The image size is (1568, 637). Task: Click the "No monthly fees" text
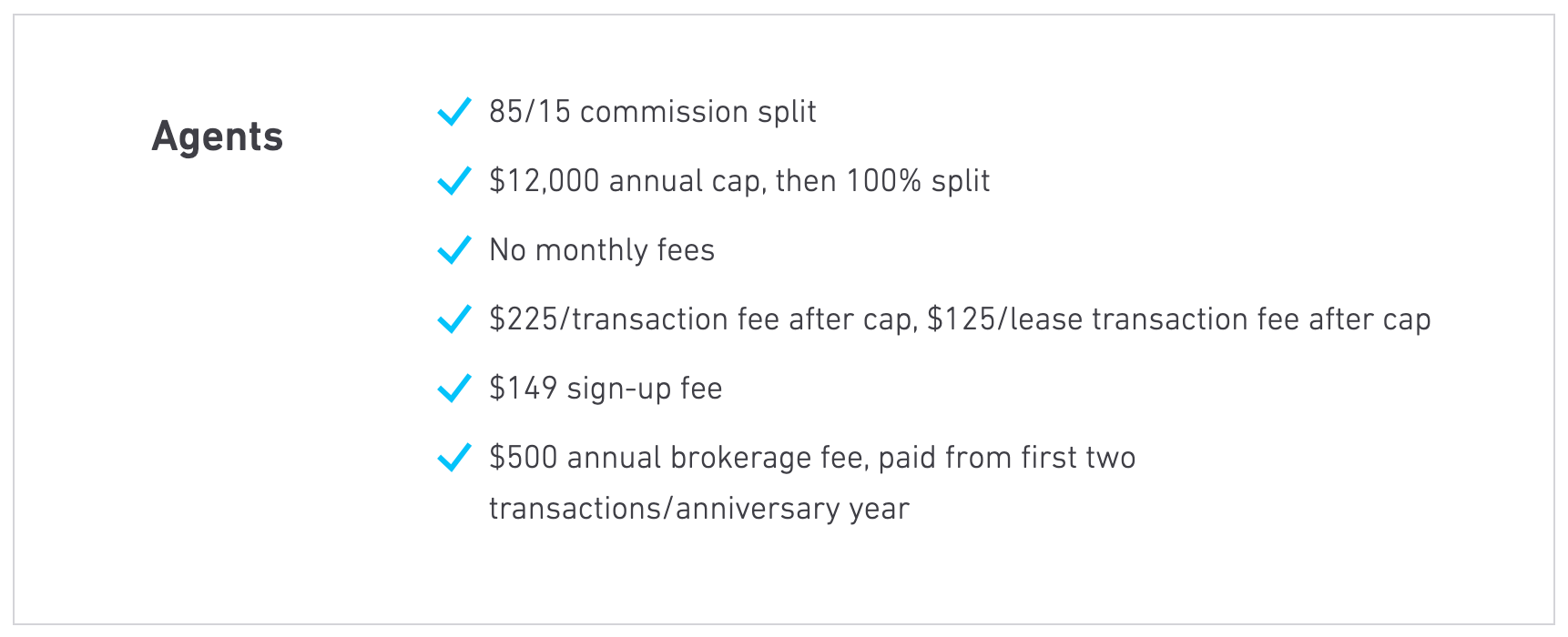point(602,250)
